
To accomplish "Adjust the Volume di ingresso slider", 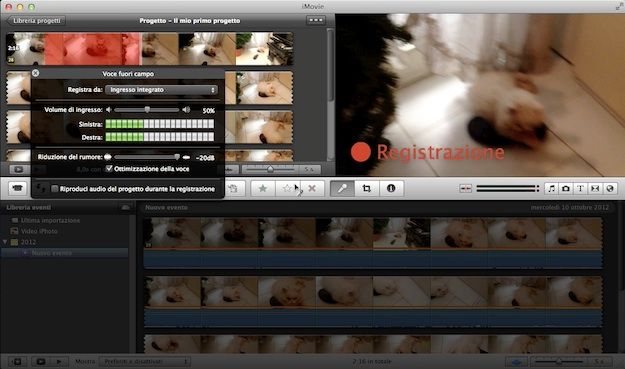I will pos(147,110).
